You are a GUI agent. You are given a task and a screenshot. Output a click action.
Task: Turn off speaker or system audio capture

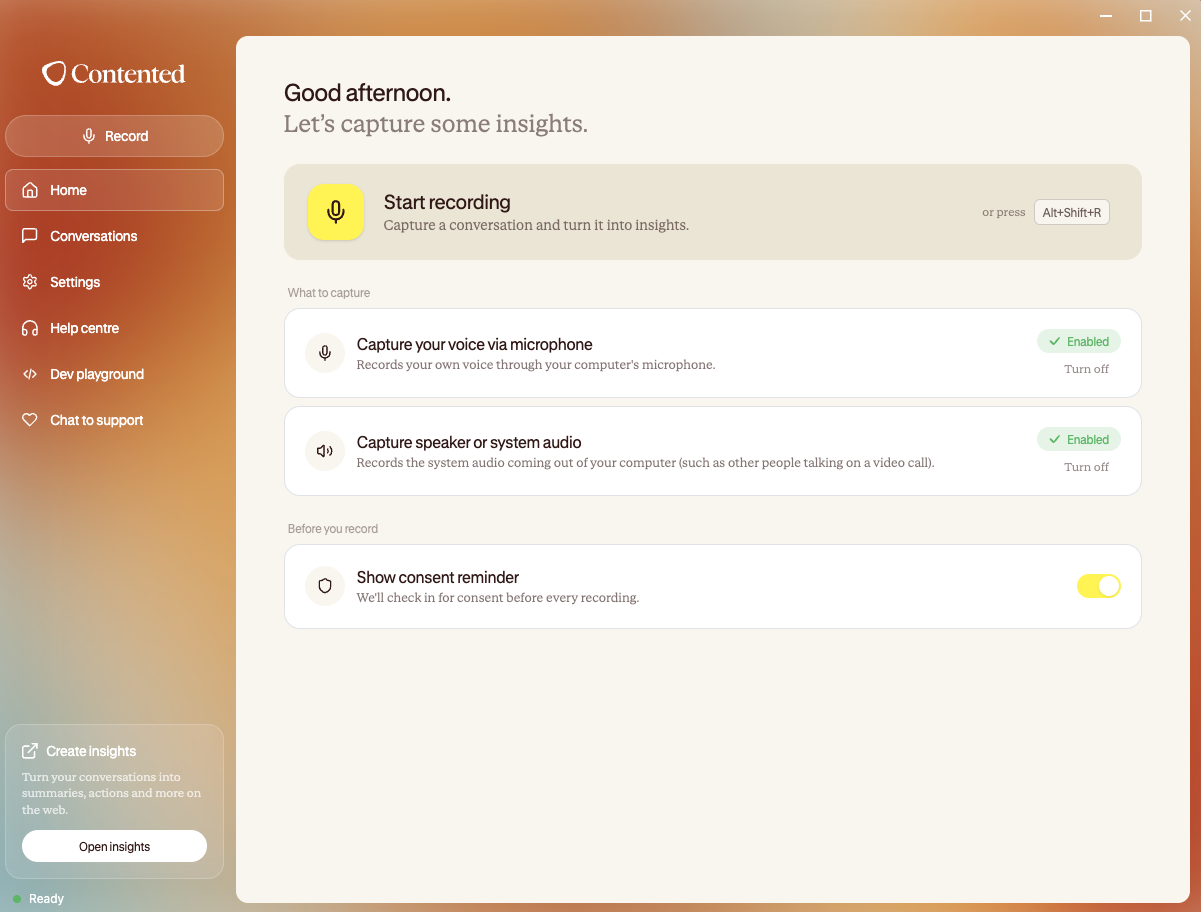point(1086,467)
